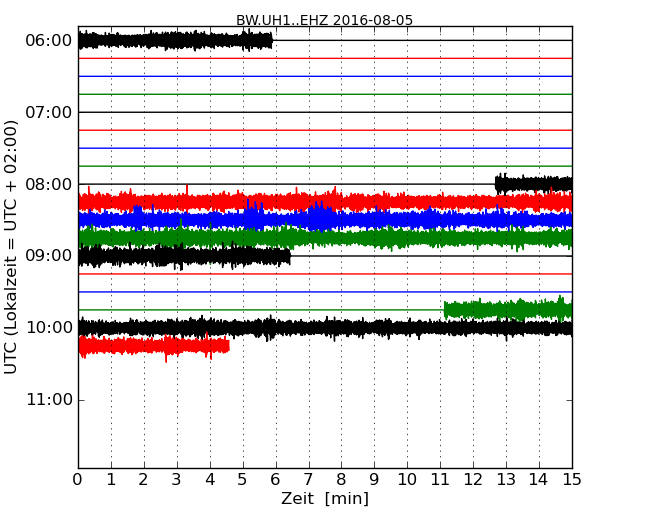Select the 11:00 y-axis tick label
The image size is (650, 520).
pos(48,400)
